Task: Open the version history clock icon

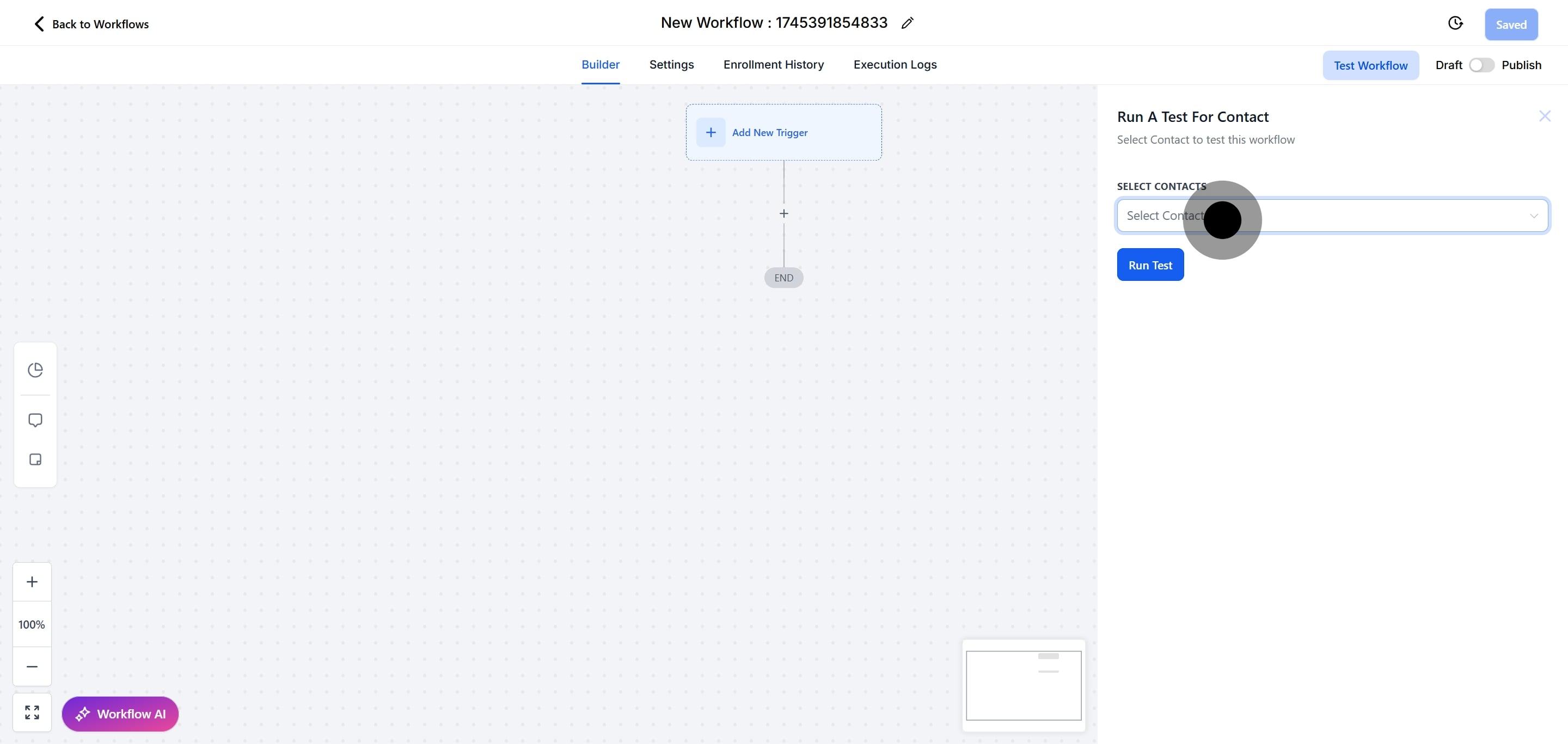Action: tap(1455, 23)
